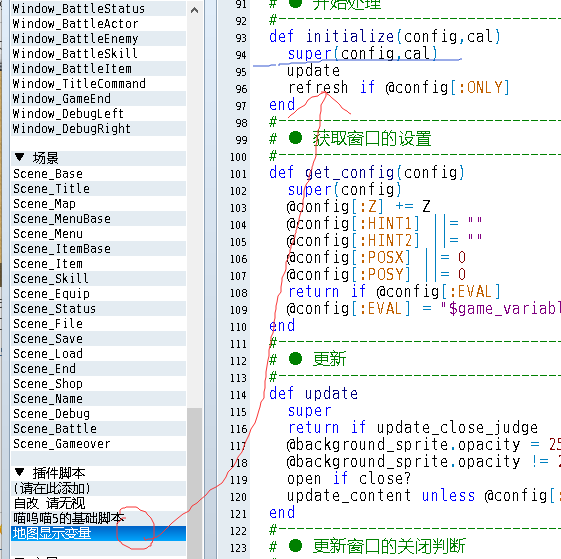Select Window_BattleStatus script

pyautogui.click(x=99, y=9)
